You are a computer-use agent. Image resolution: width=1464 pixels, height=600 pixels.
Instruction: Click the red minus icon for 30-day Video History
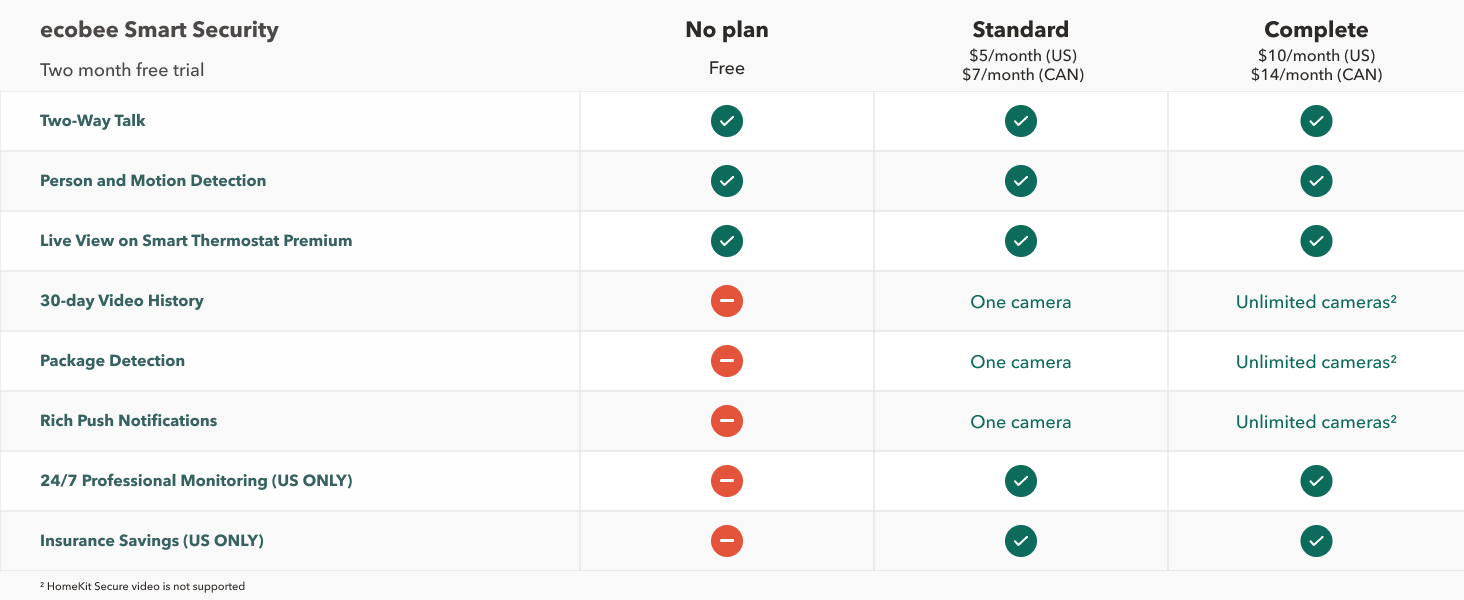coord(727,301)
